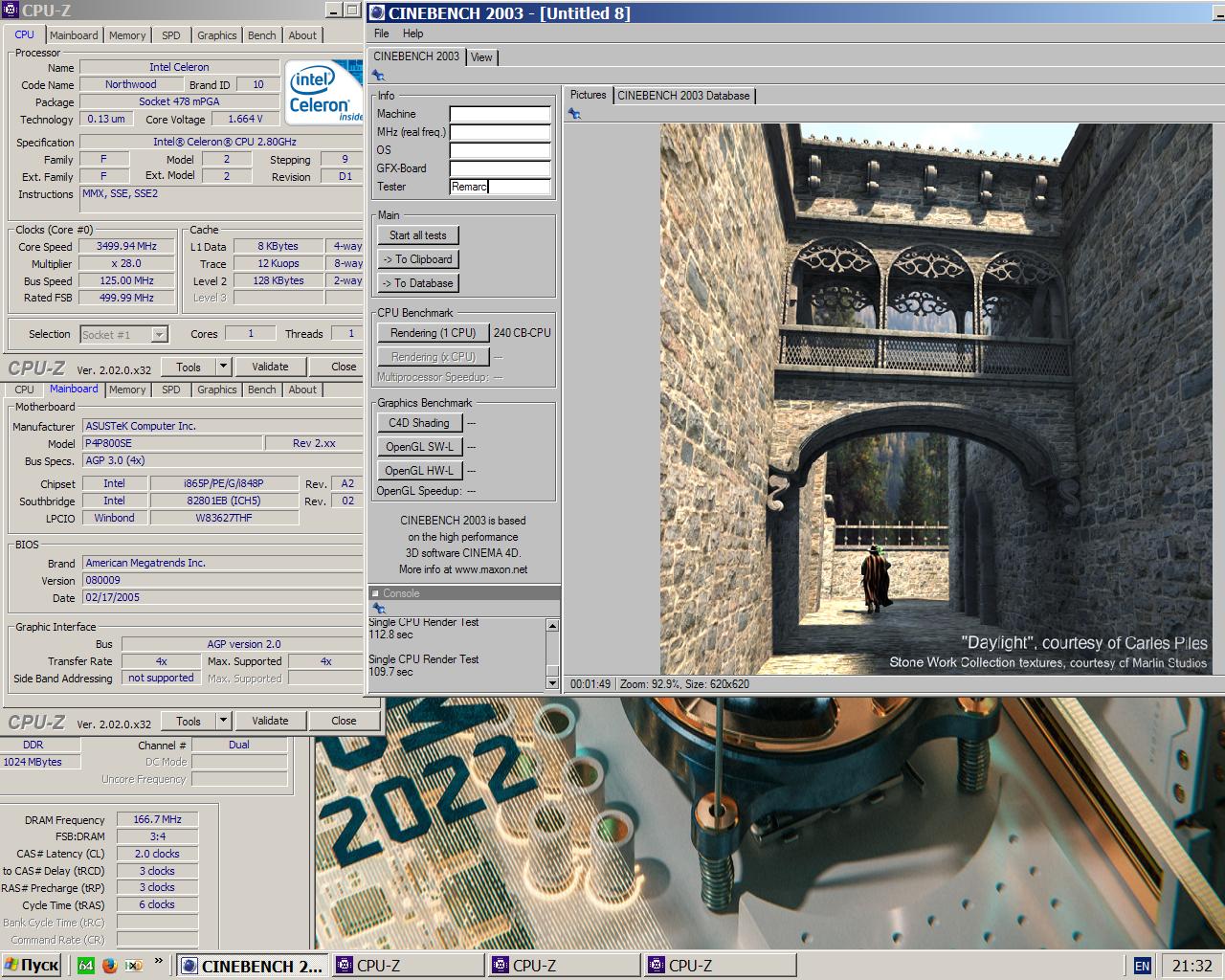
Task: Open Graphics tab in Motherboard CPU-Z window
Action: coord(217,390)
